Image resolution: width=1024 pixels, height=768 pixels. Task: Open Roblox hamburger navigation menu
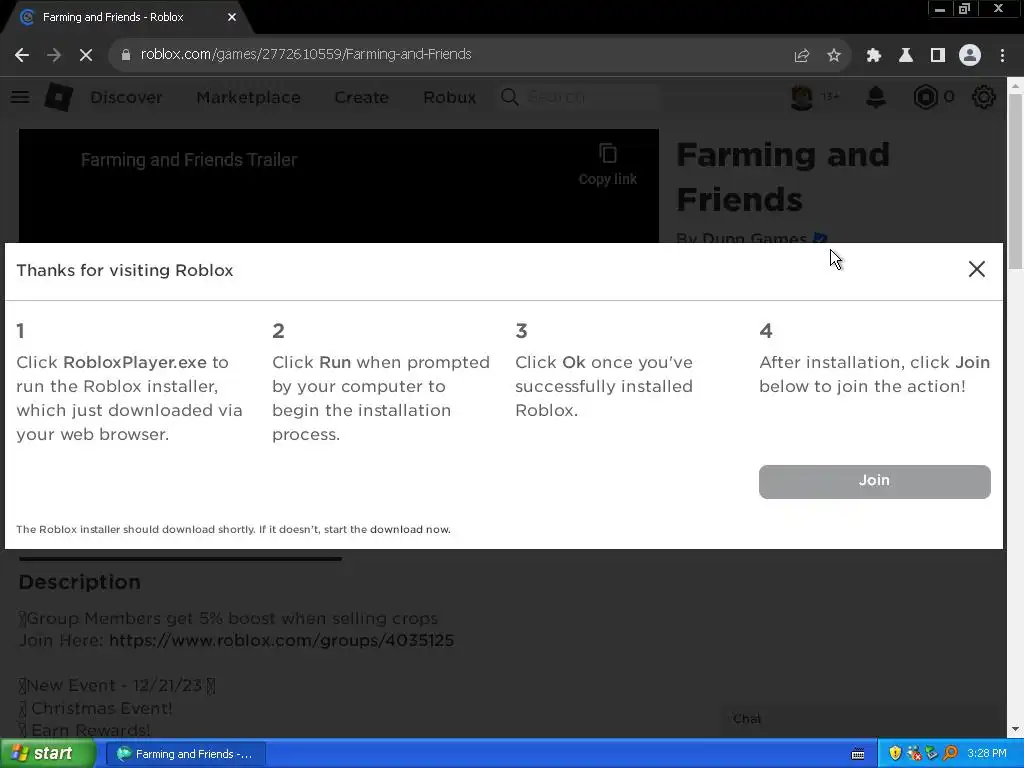click(20, 97)
